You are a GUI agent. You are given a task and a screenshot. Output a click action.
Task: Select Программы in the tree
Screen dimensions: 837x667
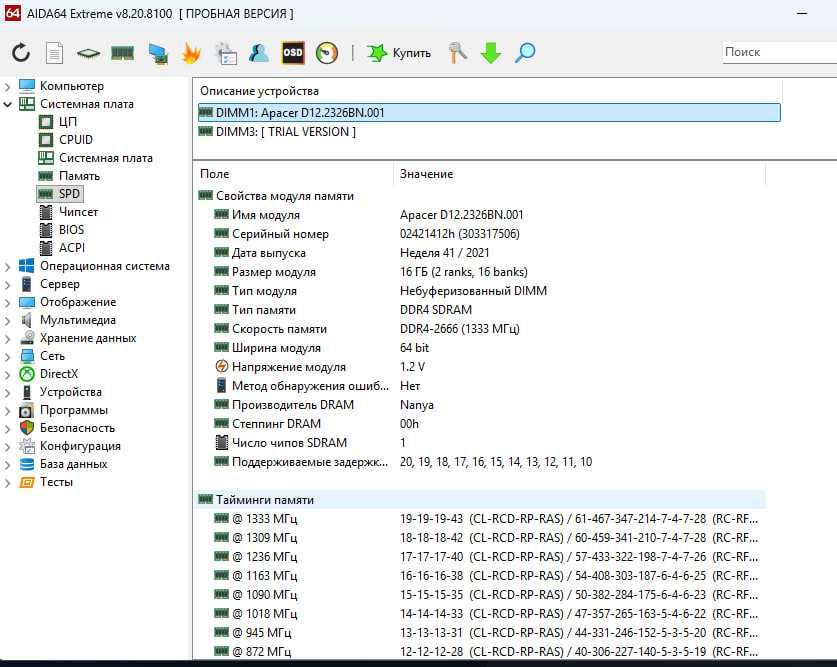(74, 410)
